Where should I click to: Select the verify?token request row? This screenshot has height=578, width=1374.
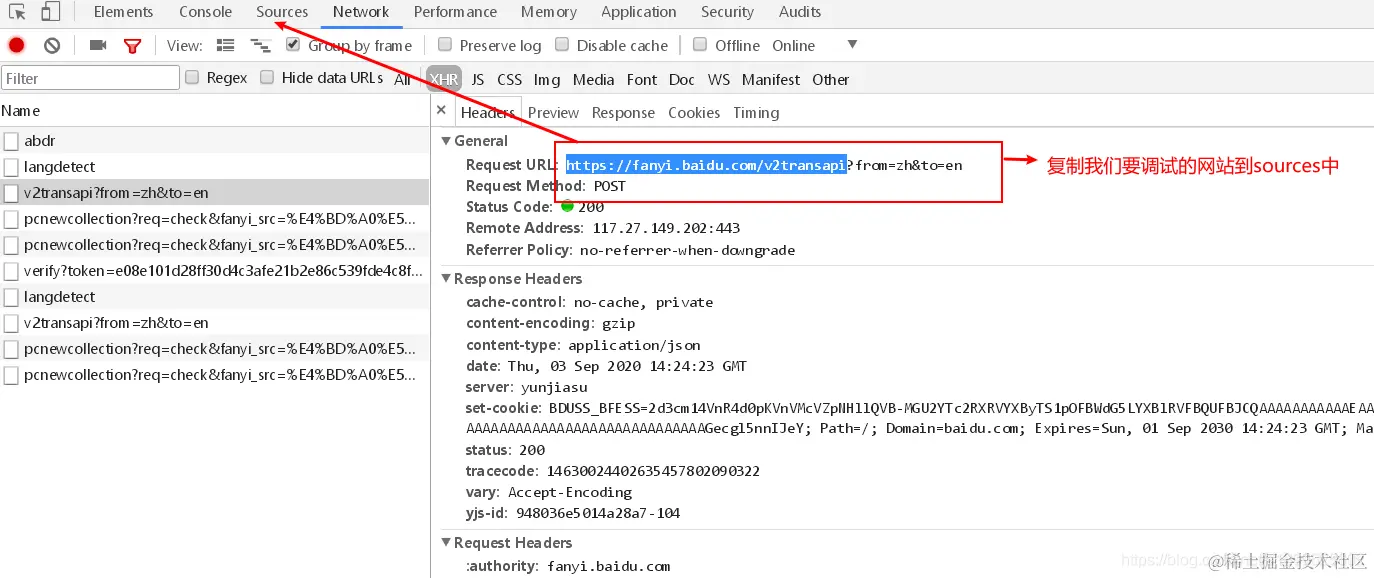point(214,271)
